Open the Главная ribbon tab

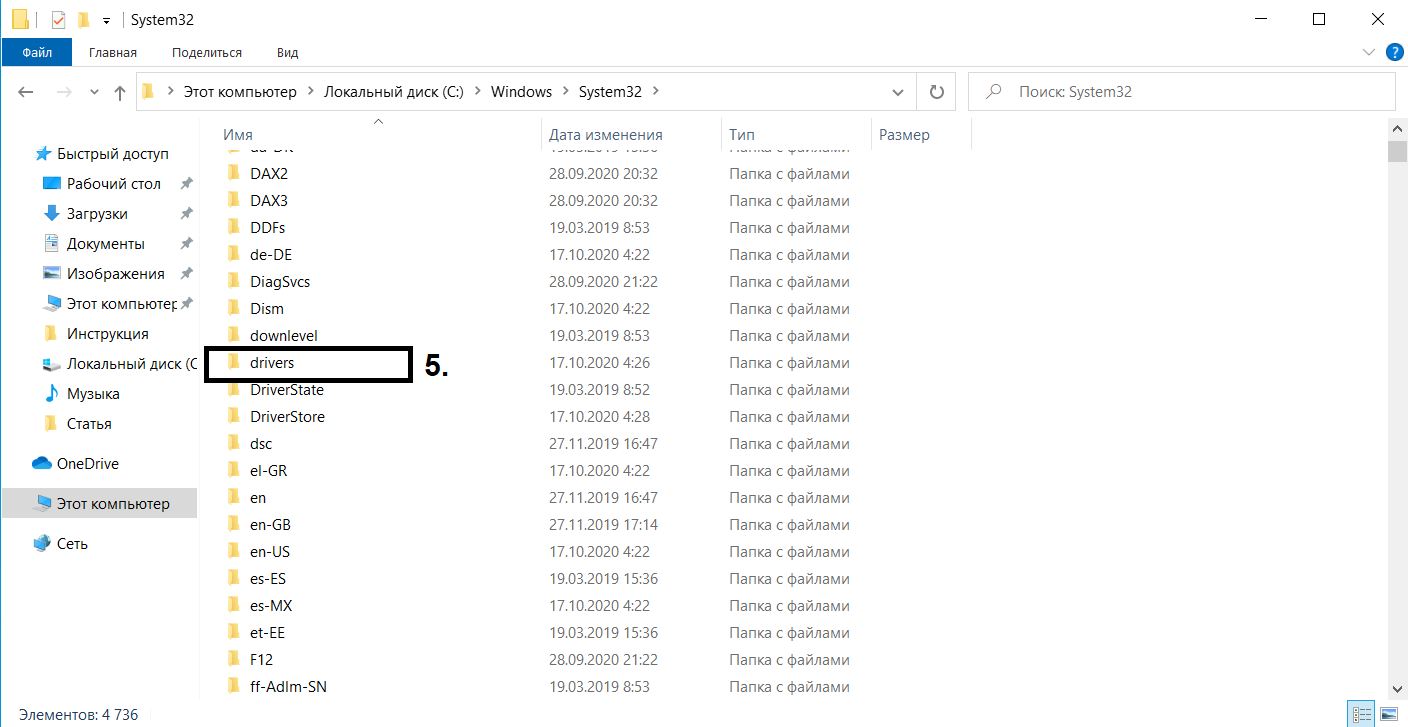pyautogui.click(x=113, y=52)
